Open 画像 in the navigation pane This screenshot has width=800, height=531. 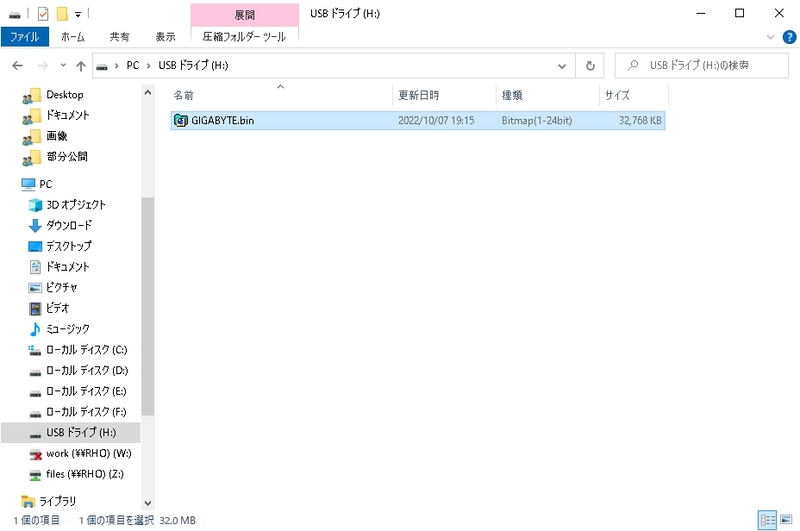[x=56, y=136]
